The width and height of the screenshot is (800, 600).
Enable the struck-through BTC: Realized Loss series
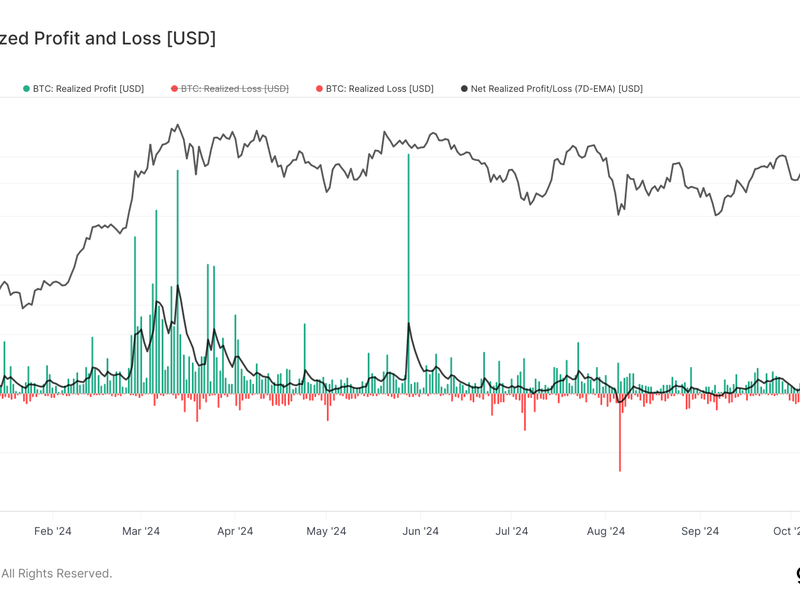click(x=235, y=89)
